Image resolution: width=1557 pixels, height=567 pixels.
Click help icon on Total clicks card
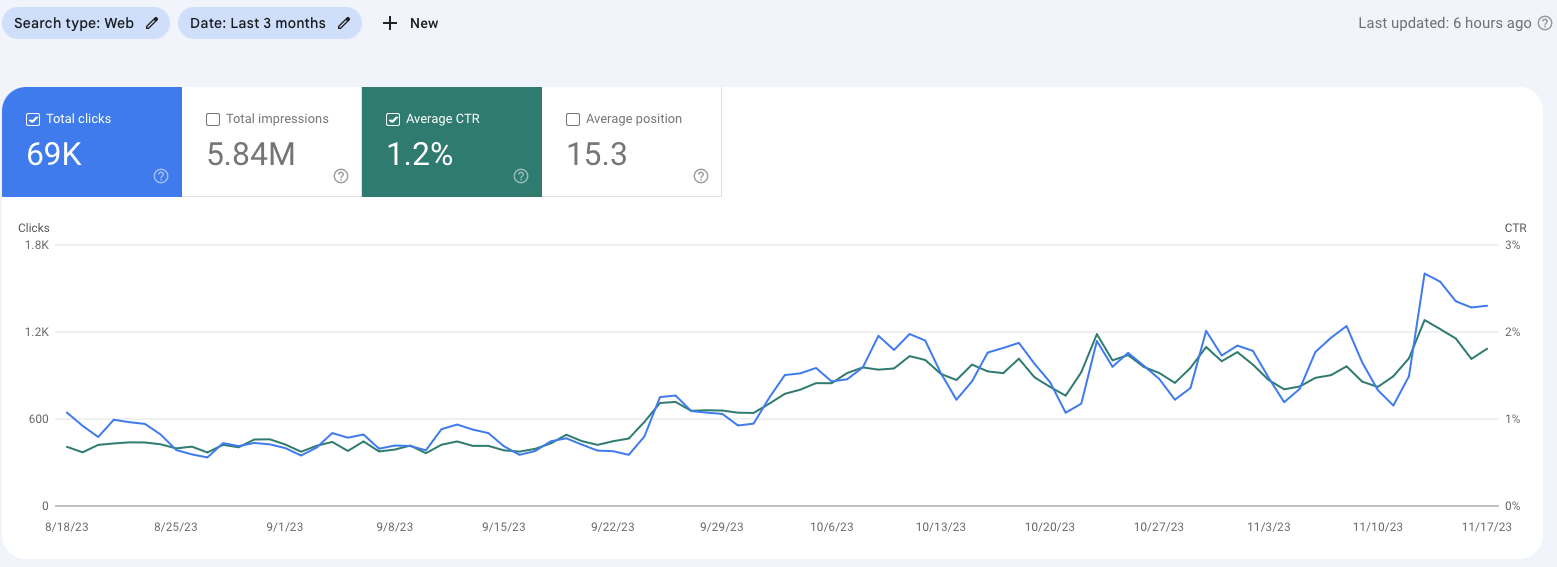161,176
